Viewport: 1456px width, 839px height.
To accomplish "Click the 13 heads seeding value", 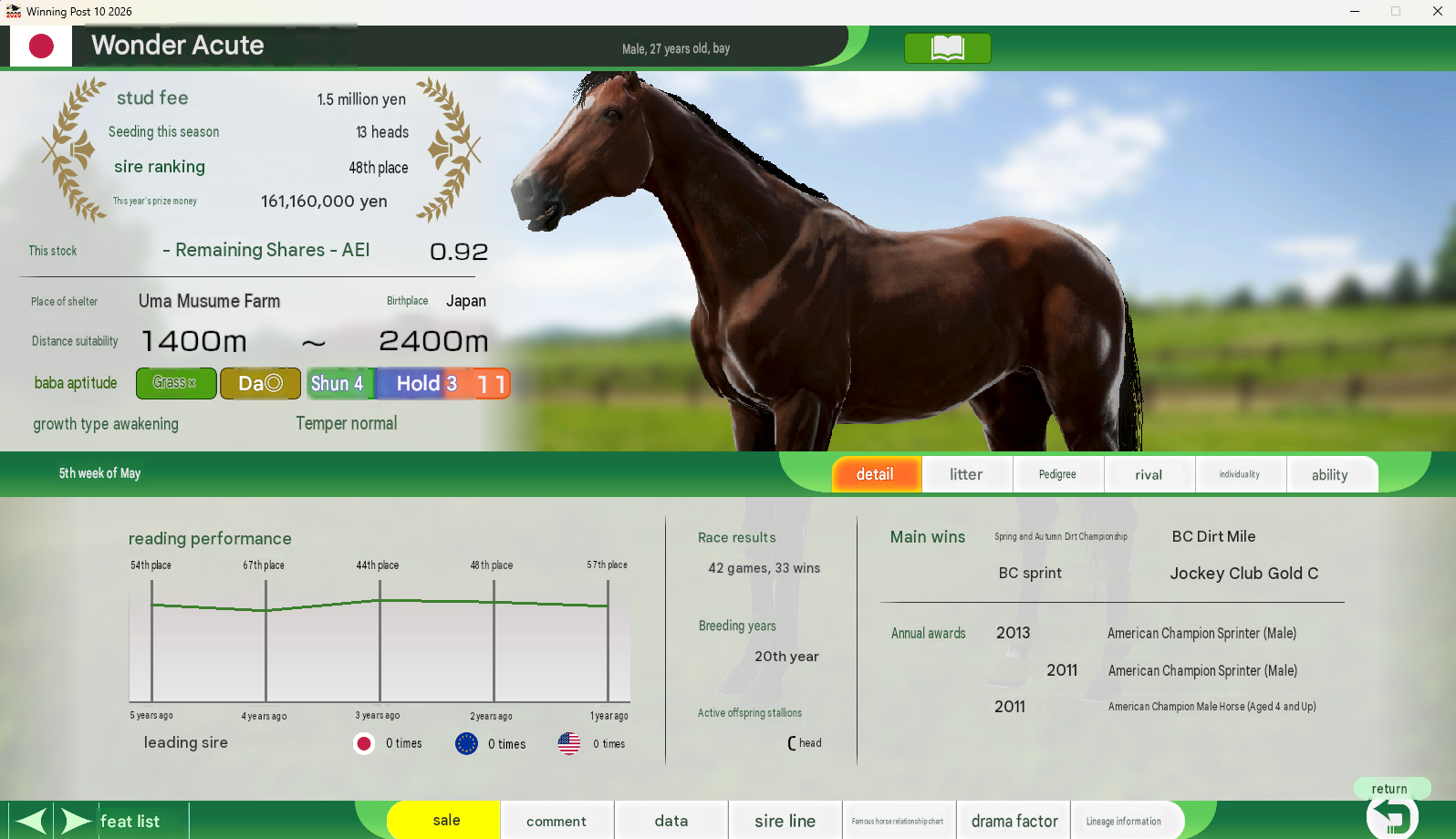I will [382, 132].
